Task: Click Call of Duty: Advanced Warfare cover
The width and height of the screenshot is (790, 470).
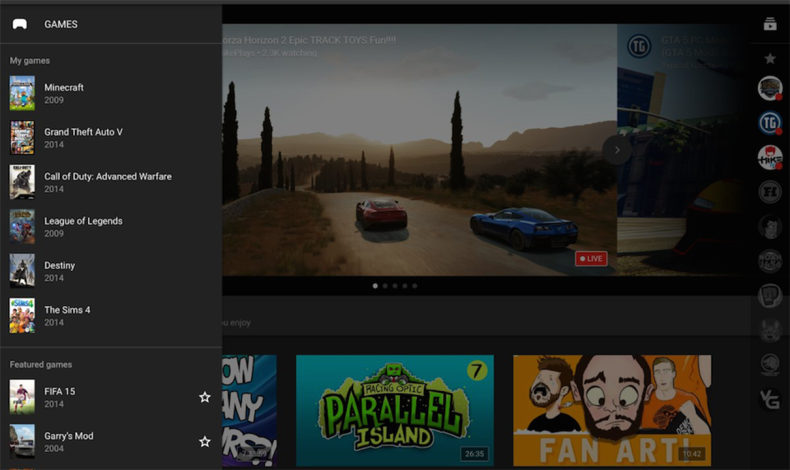Action: click(22, 182)
